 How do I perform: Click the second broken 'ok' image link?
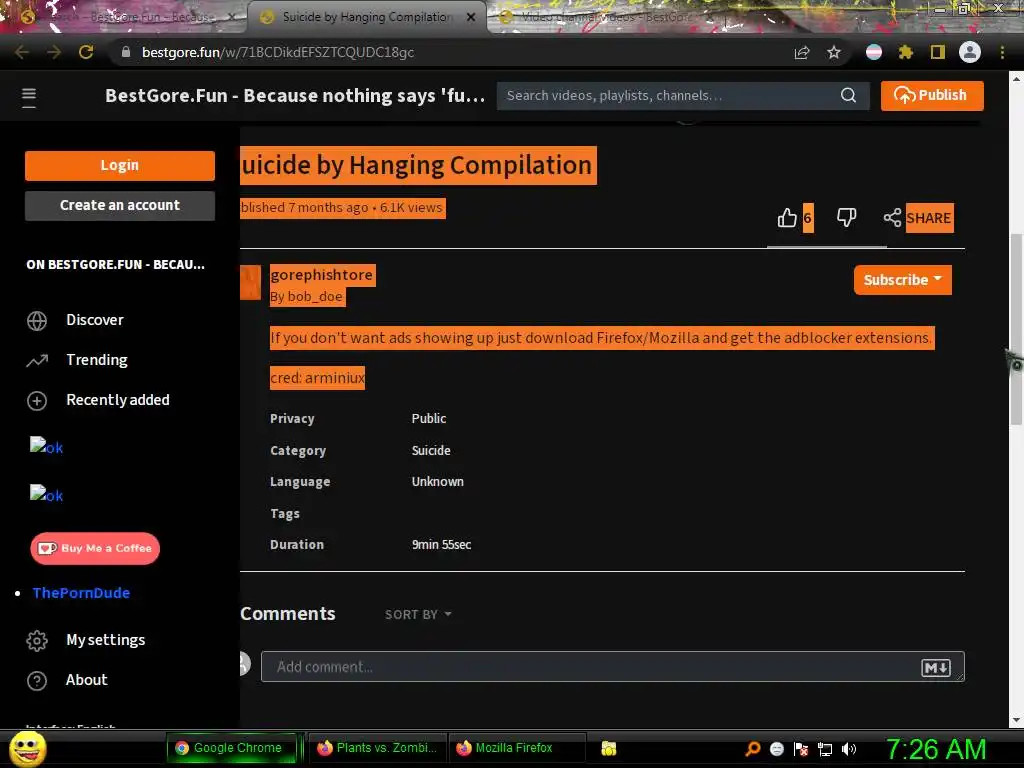click(46, 495)
